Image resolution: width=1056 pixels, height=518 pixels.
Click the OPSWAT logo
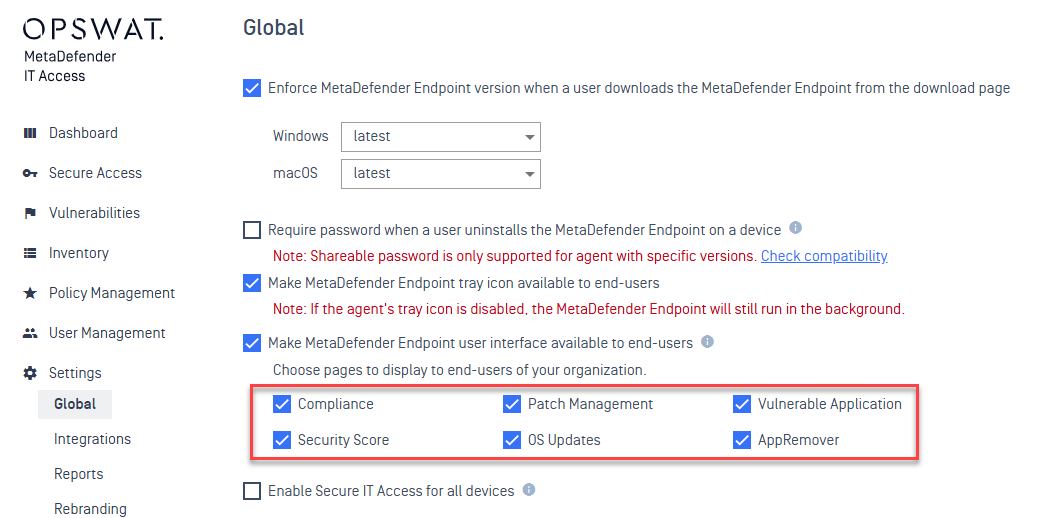pyautogui.click(x=92, y=30)
